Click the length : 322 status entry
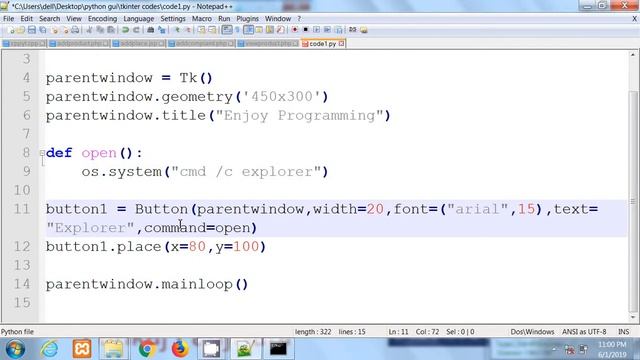The height and width of the screenshot is (360, 640). click(313, 332)
